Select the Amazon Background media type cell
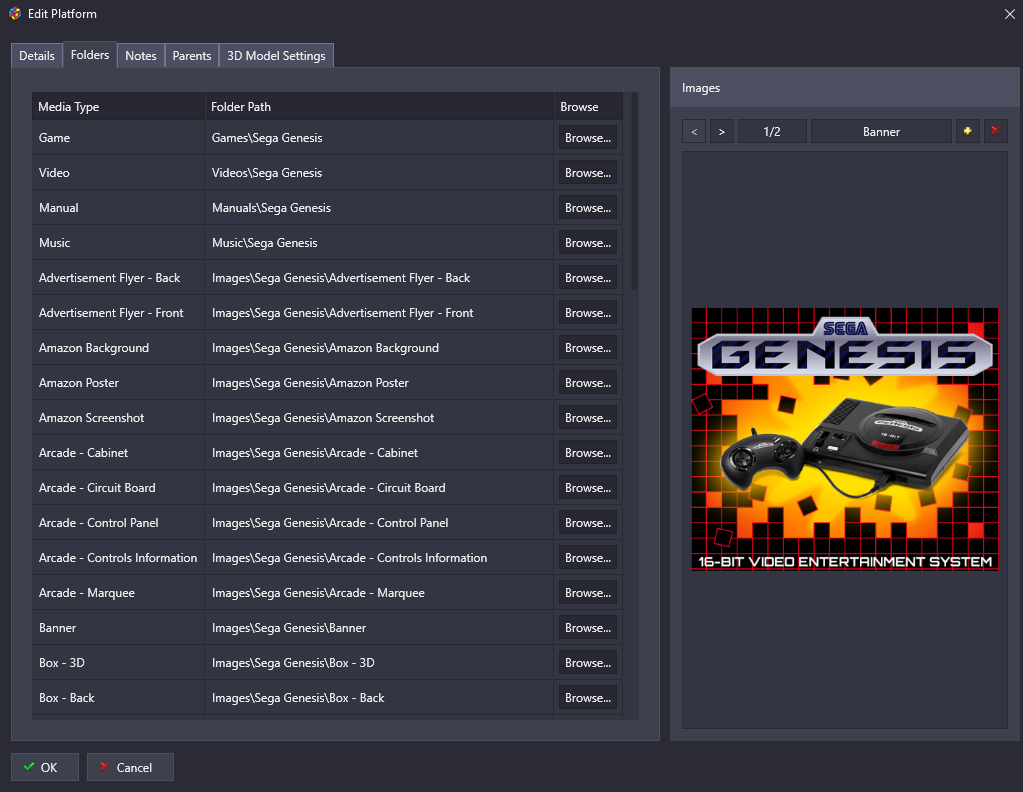This screenshot has height=792, width=1023. [118, 348]
